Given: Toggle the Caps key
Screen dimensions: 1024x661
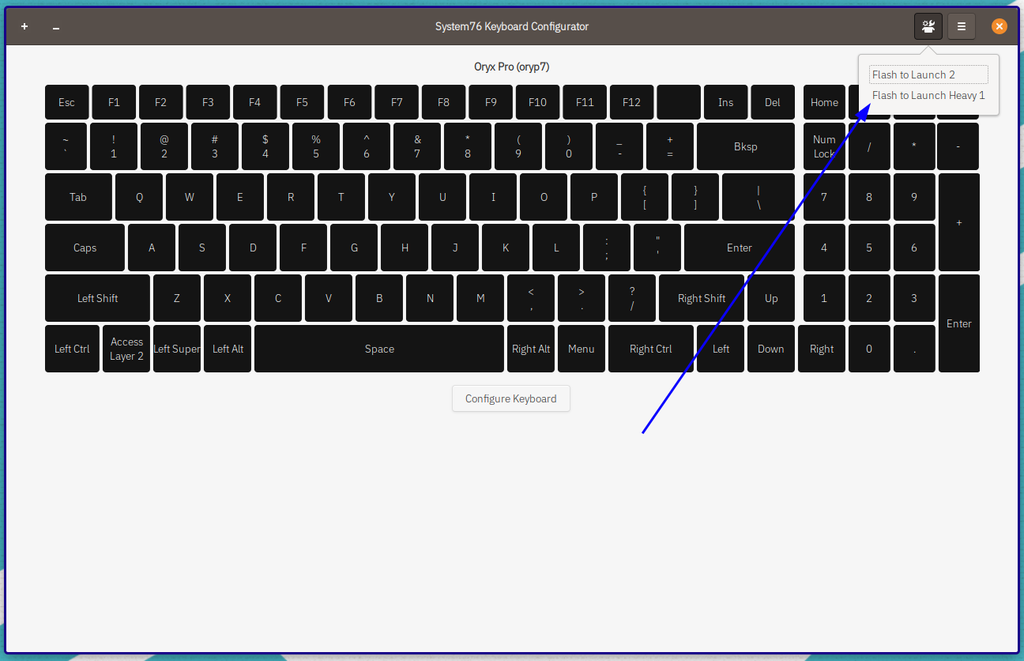Looking at the screenshot, I should tap(84, 247).
